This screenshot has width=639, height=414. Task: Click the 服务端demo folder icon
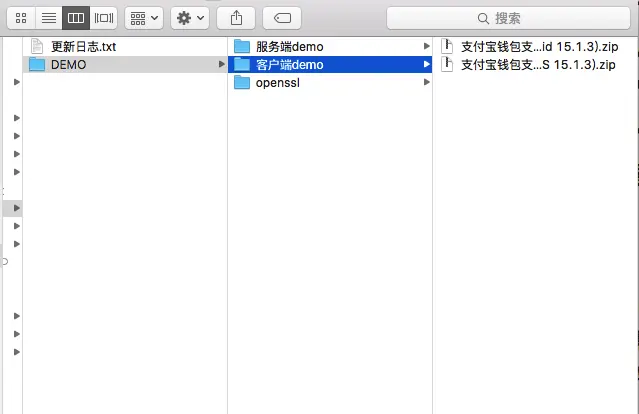click(x=242, y=46)
